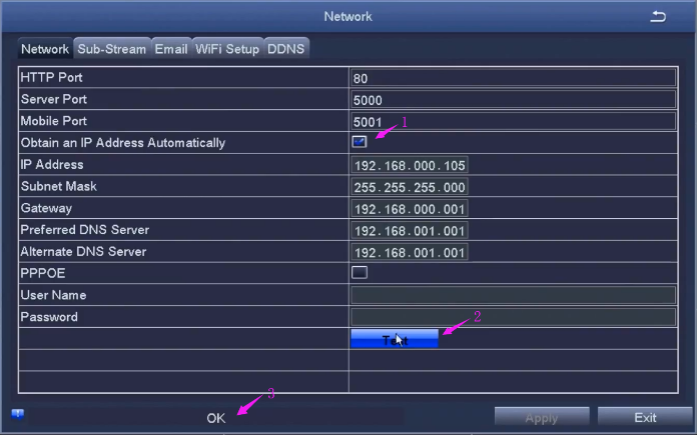This screenshot has width=697, height=435.
Task: Click the Exit button
Action: pos(645,417)
